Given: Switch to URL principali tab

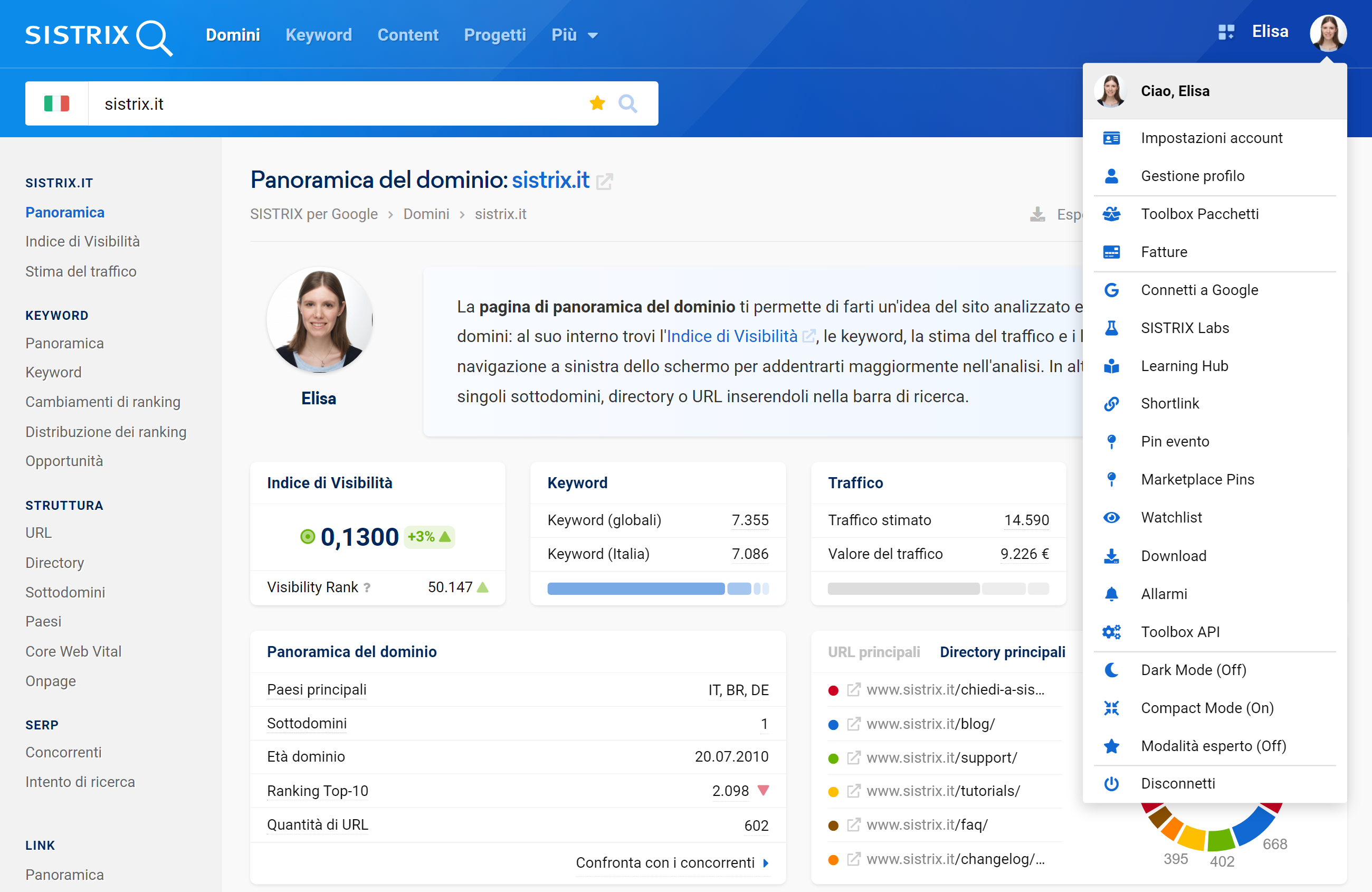Looking at the screenshot, I should [873, 652].
